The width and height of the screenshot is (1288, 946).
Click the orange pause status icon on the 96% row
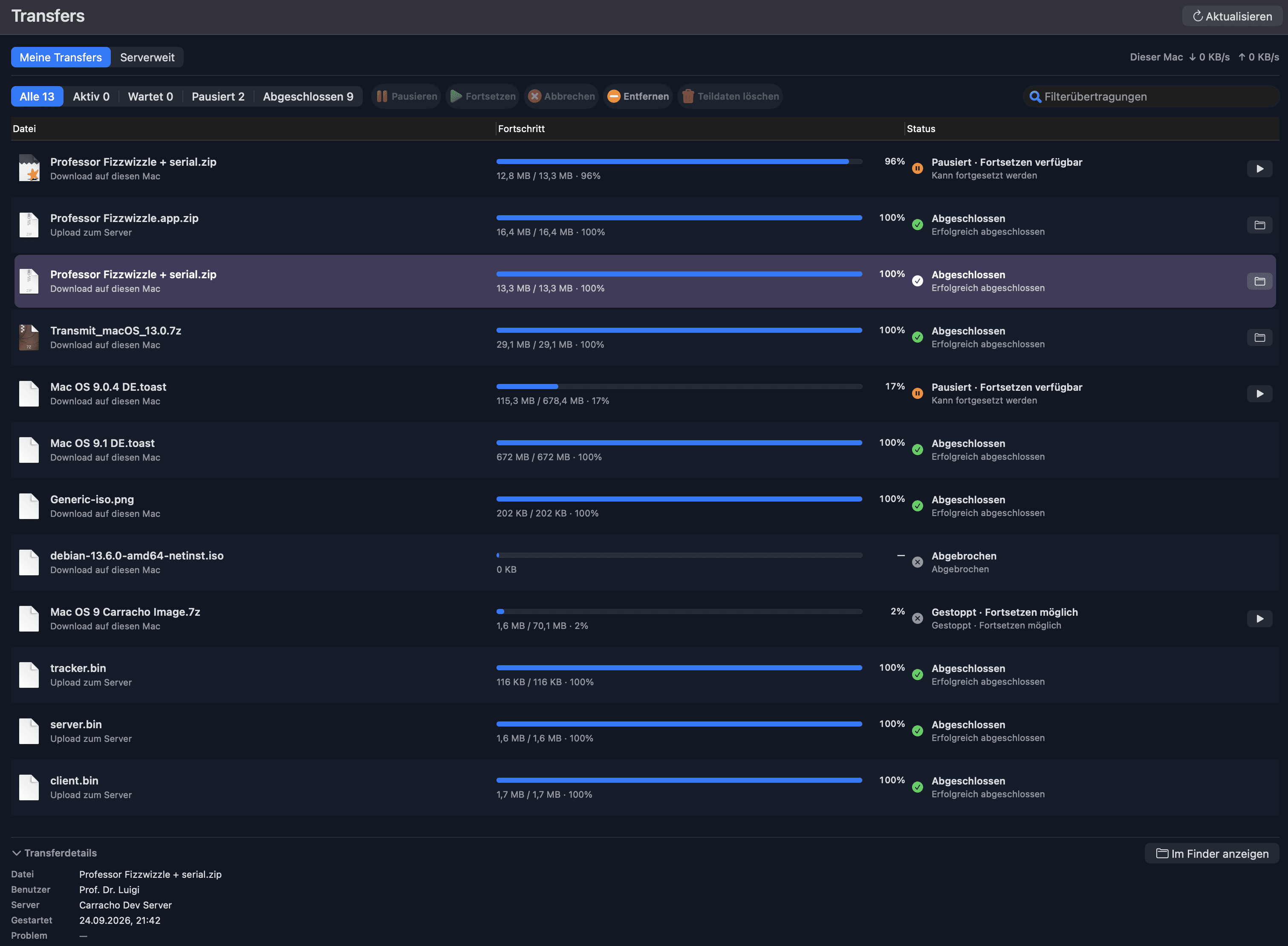[917, 168]
